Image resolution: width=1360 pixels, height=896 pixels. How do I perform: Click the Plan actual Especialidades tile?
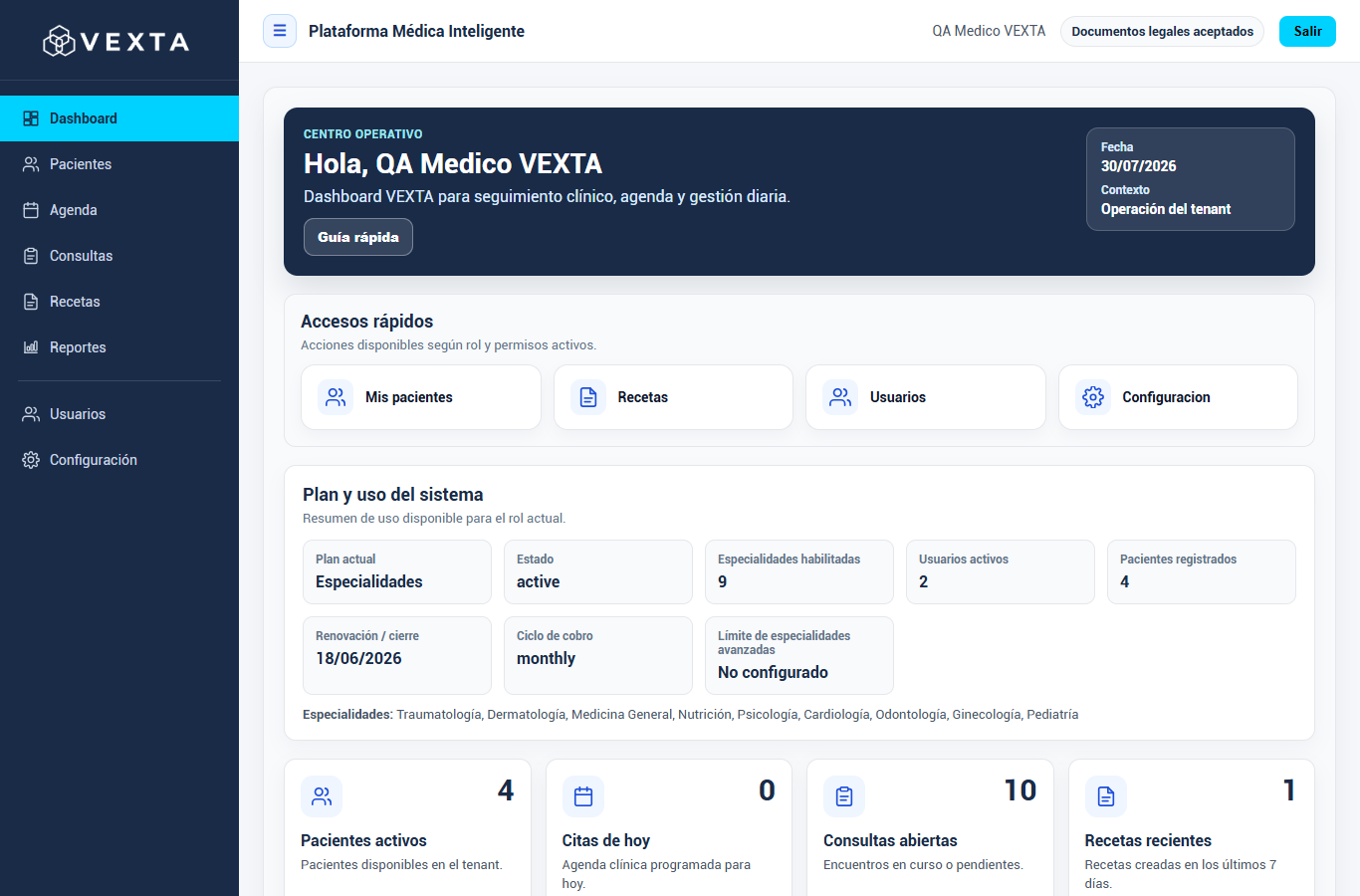397,571
